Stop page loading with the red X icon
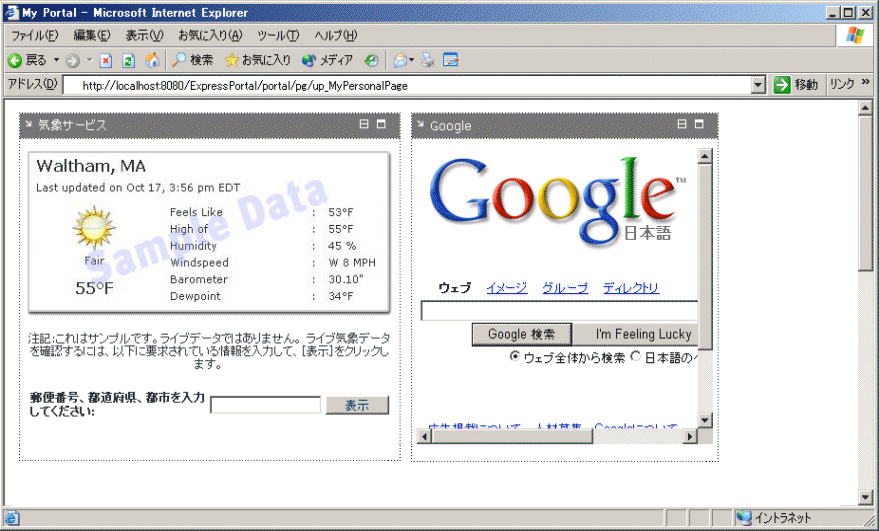 (106, 61)
